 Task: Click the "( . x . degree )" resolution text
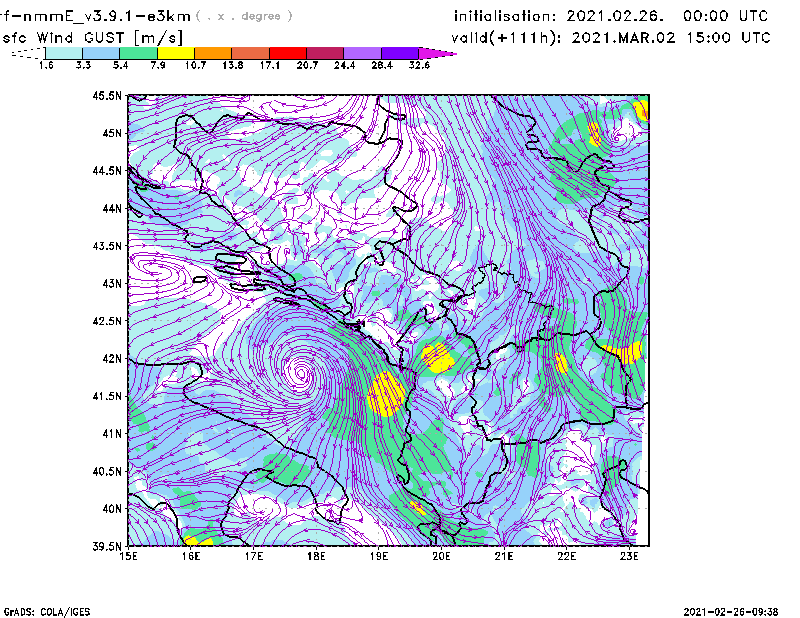pyautogui.click(x=245, y=16)
